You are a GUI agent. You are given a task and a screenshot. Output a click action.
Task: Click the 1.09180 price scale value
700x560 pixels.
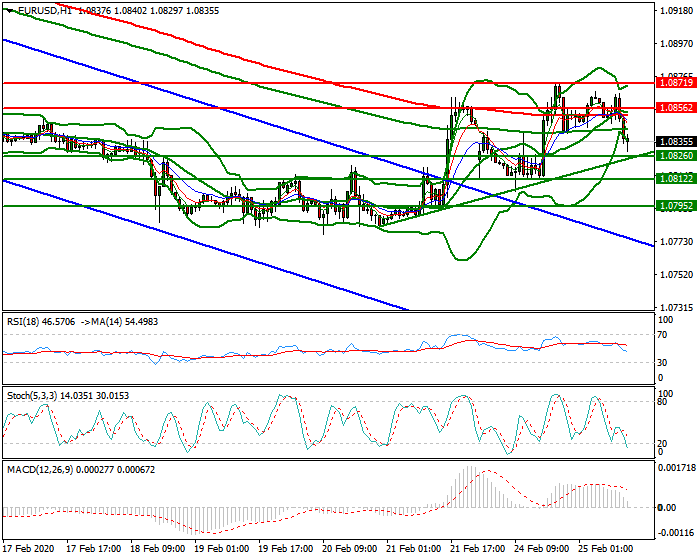tap(677, 10)
